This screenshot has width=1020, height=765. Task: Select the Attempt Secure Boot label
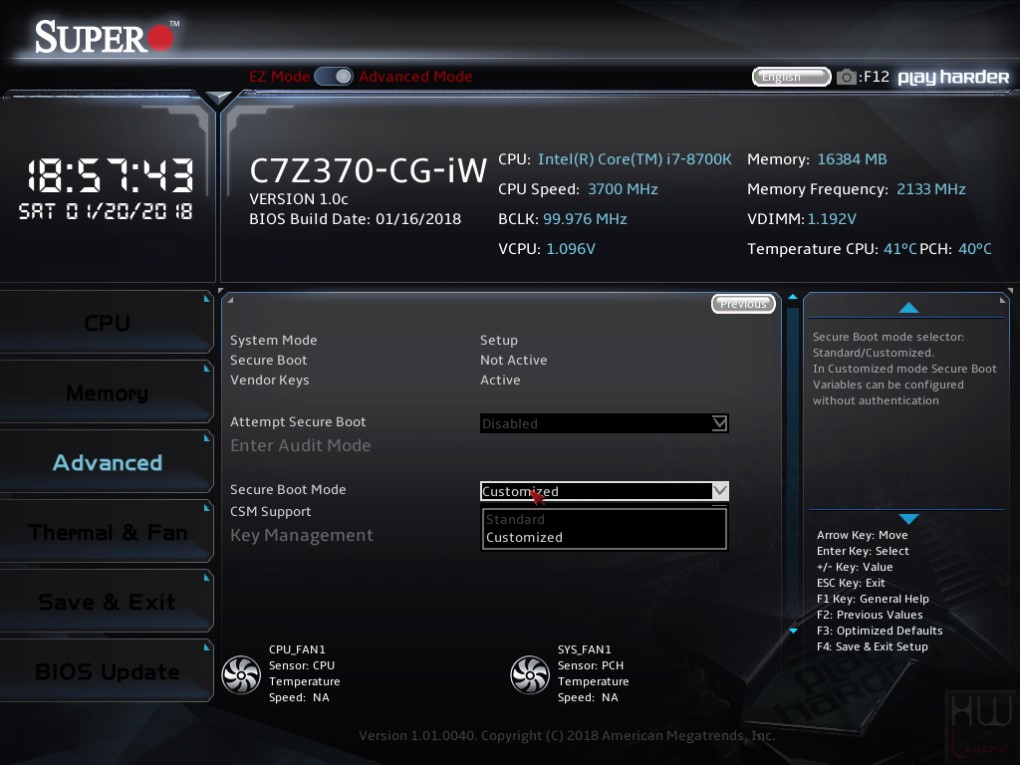click(x=298, y=422)
